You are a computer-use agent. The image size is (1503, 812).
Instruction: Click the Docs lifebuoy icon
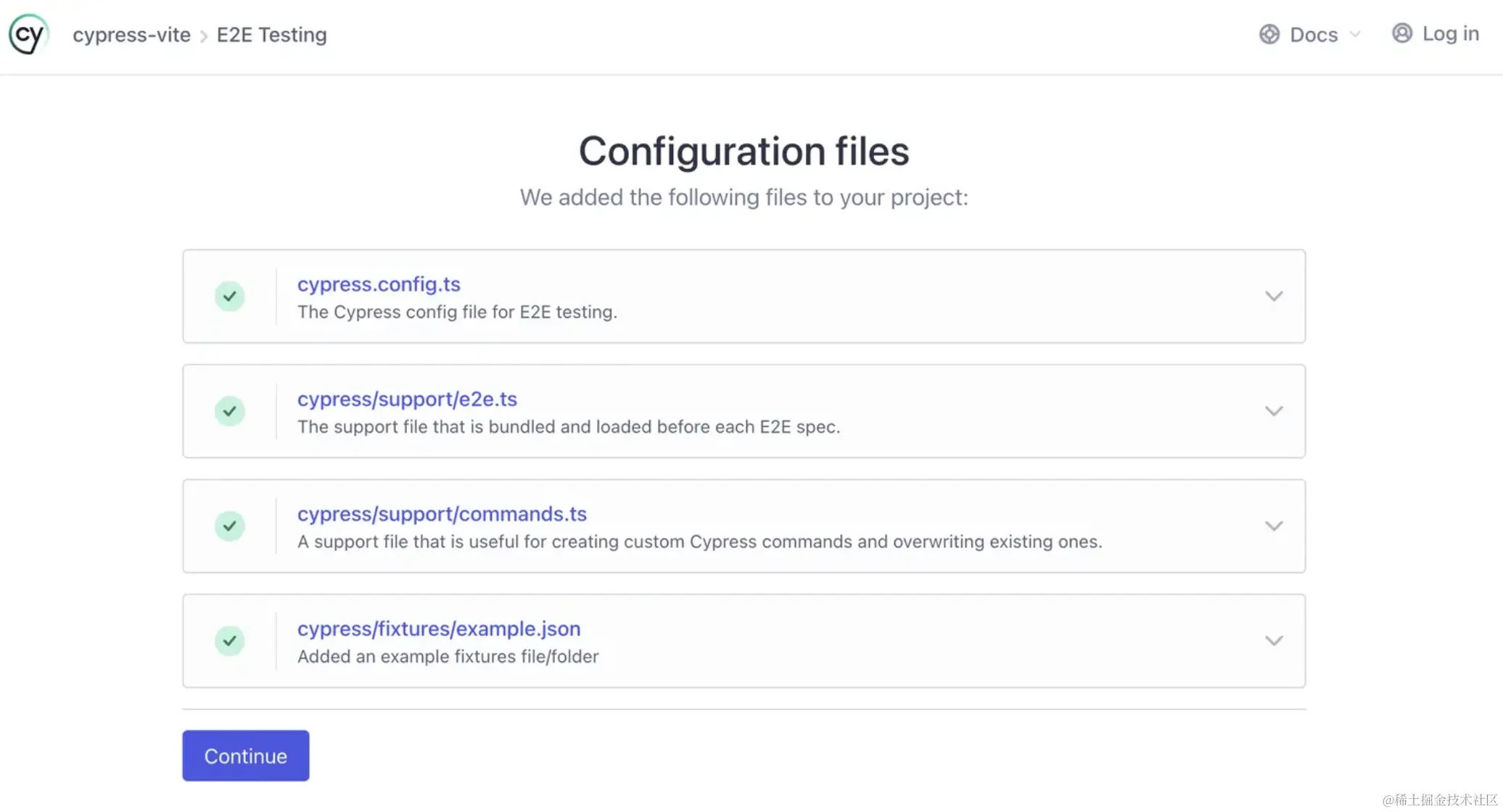point(1269,34)
